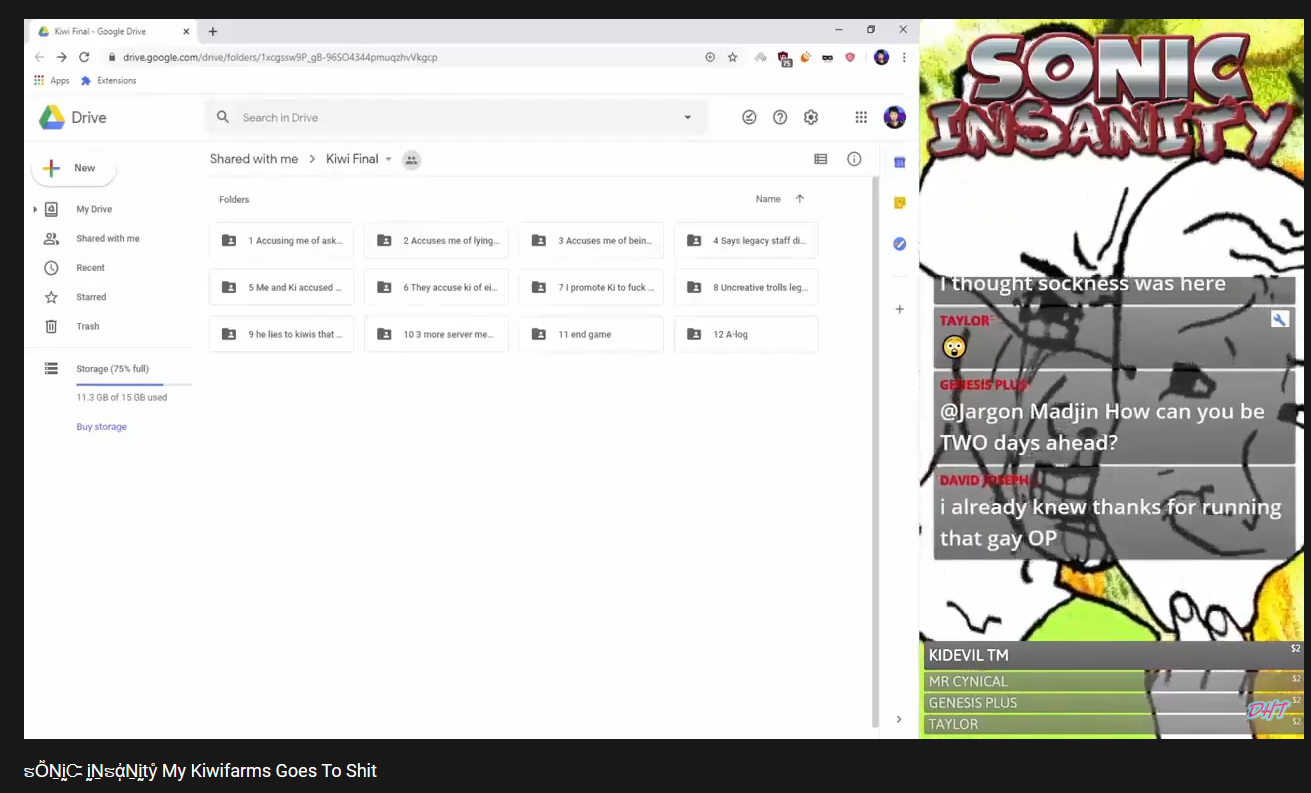The height and width of the screenshot is (793, 1311).
Task: Click the red shield extension icon
Action: [850, 57]
